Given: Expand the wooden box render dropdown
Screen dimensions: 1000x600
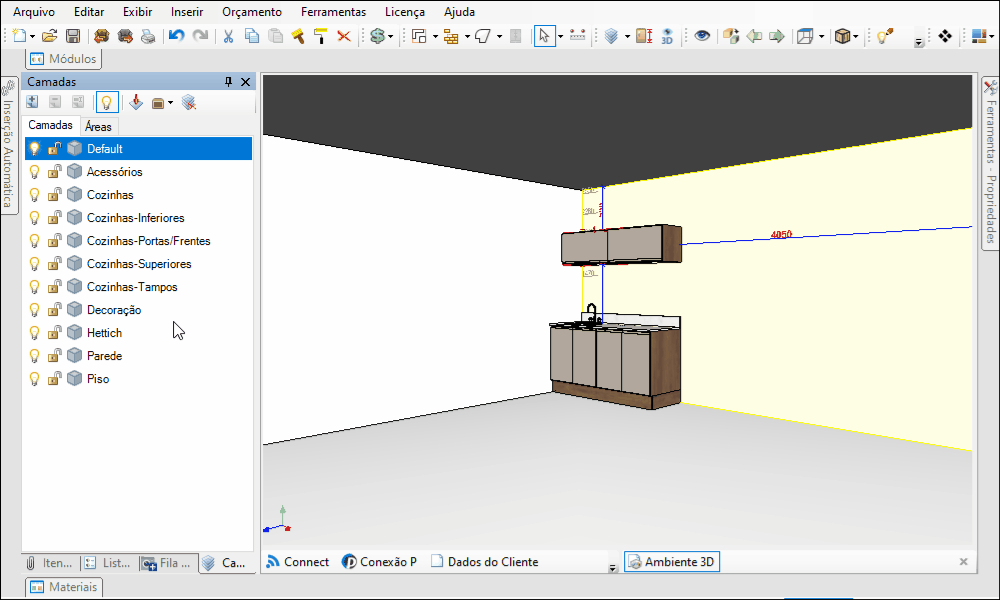Looking at the screenshot, I should 856,36.
